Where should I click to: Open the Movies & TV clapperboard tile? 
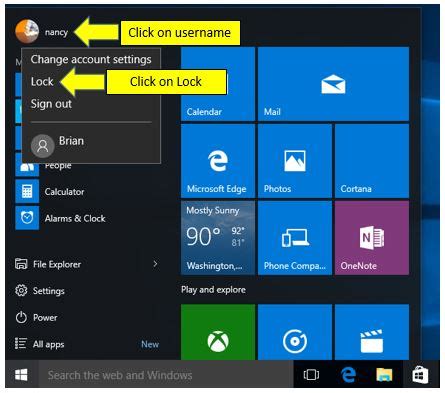coord(372,332)
